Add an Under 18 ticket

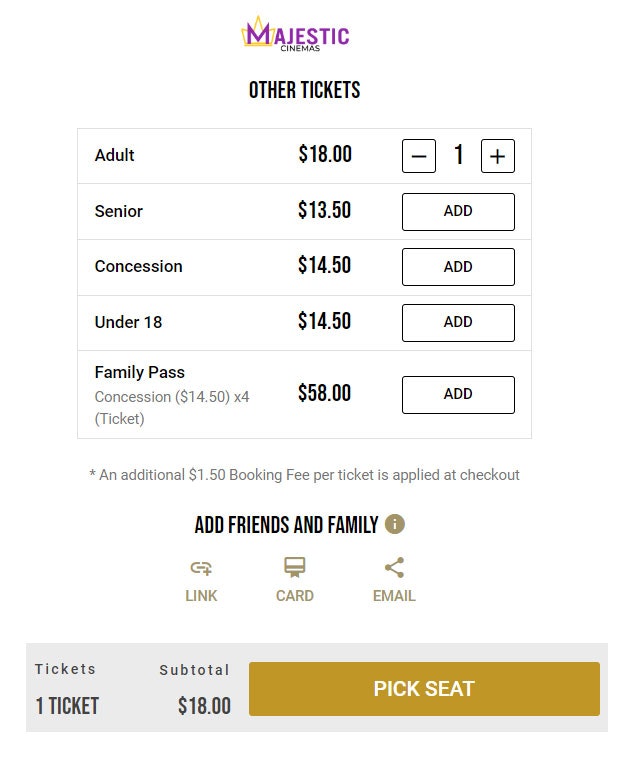coord(458,322)
